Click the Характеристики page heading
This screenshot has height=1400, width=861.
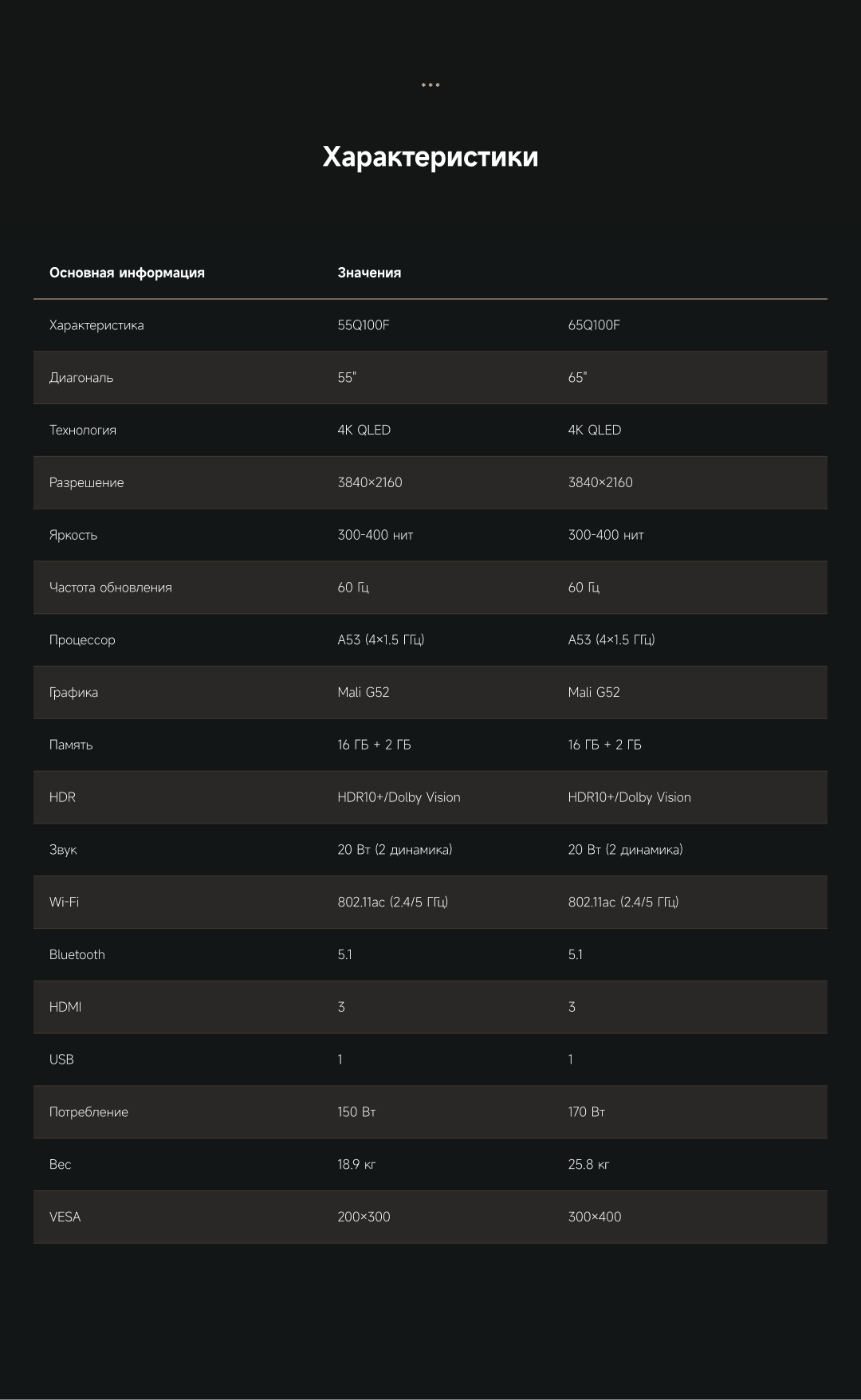coord(431,157)
